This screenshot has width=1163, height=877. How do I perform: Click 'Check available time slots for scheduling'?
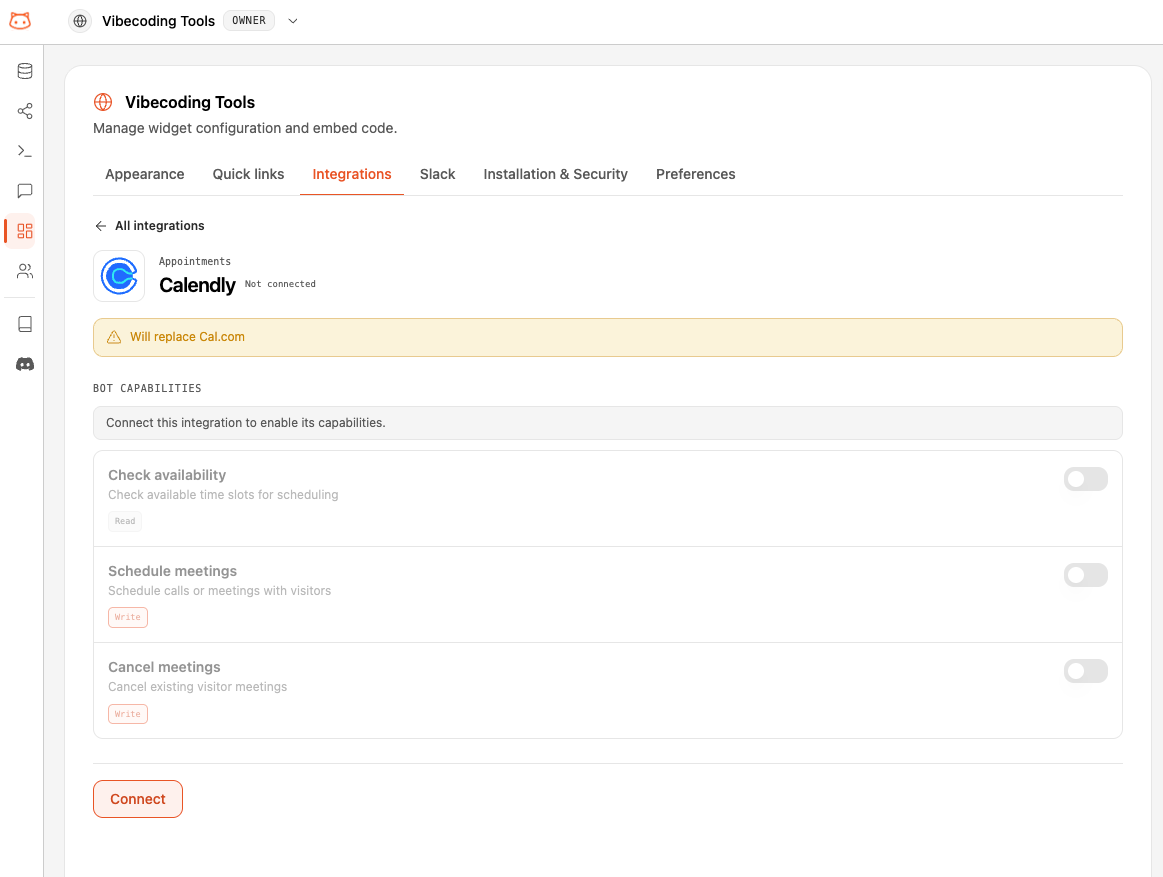223,495
